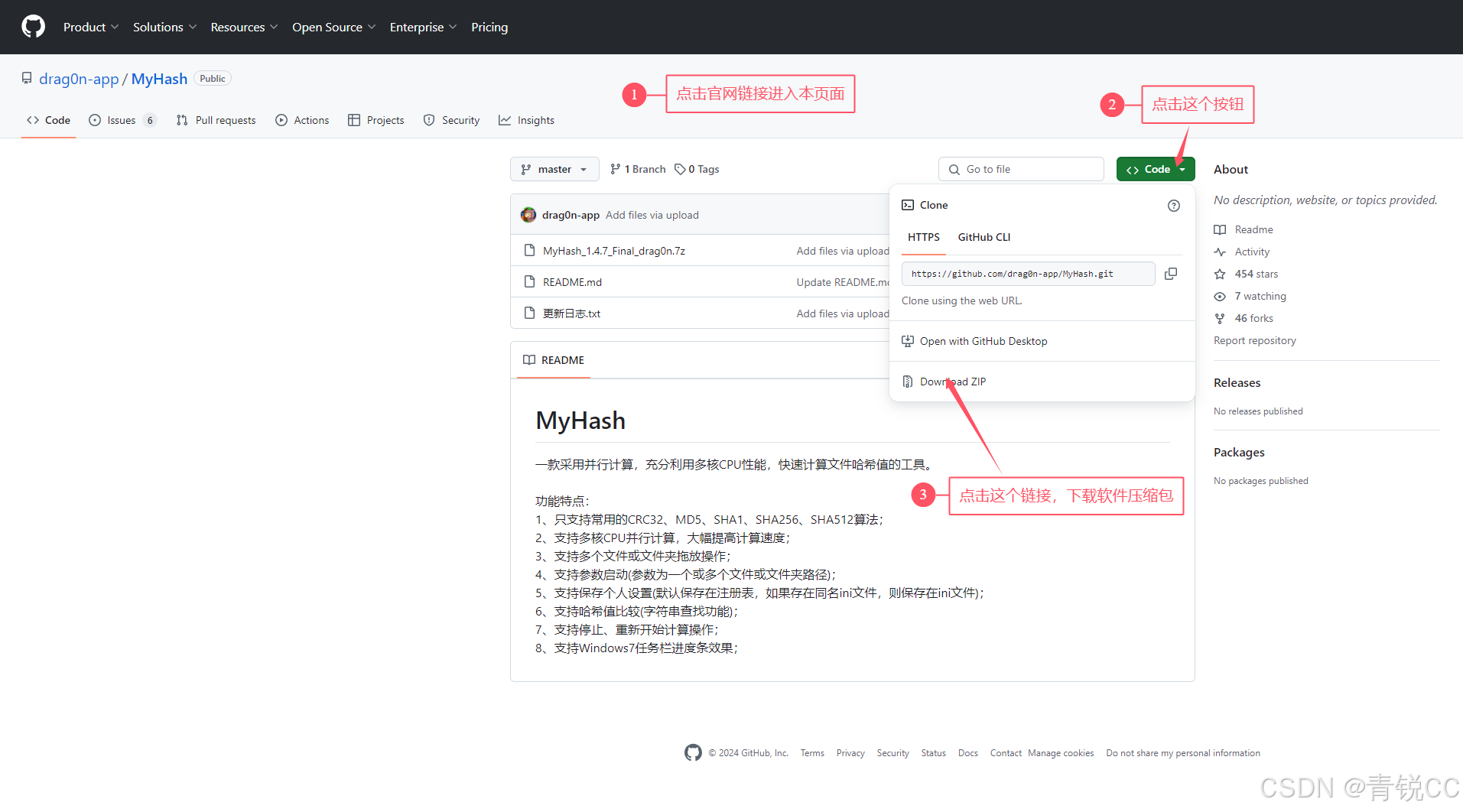Screen dimensions: 1463x812
Task: Click the branch icon next to 1 Branch
Action: (616, 169)
